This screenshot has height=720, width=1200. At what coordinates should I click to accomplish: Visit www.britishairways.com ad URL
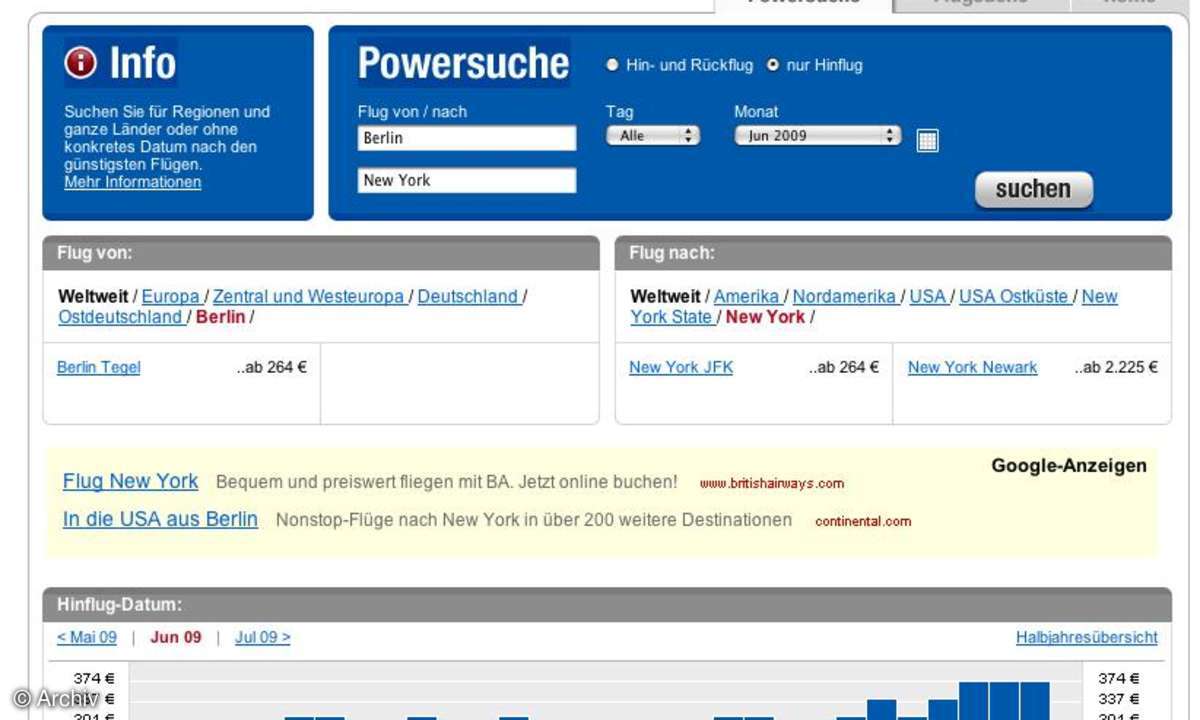772,483
